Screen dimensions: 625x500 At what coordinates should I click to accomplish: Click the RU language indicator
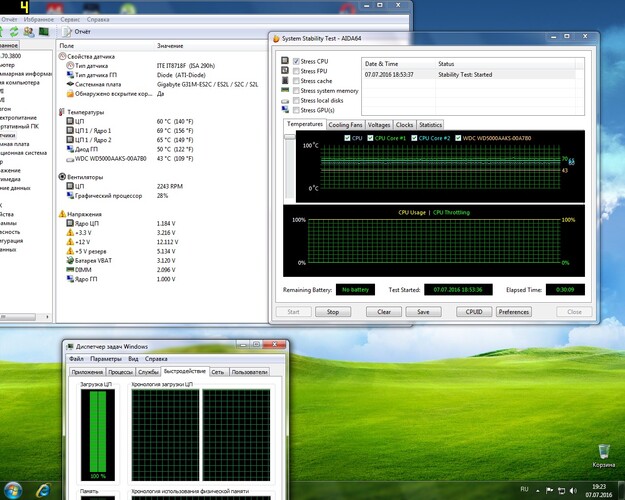(x=524, y=489)
